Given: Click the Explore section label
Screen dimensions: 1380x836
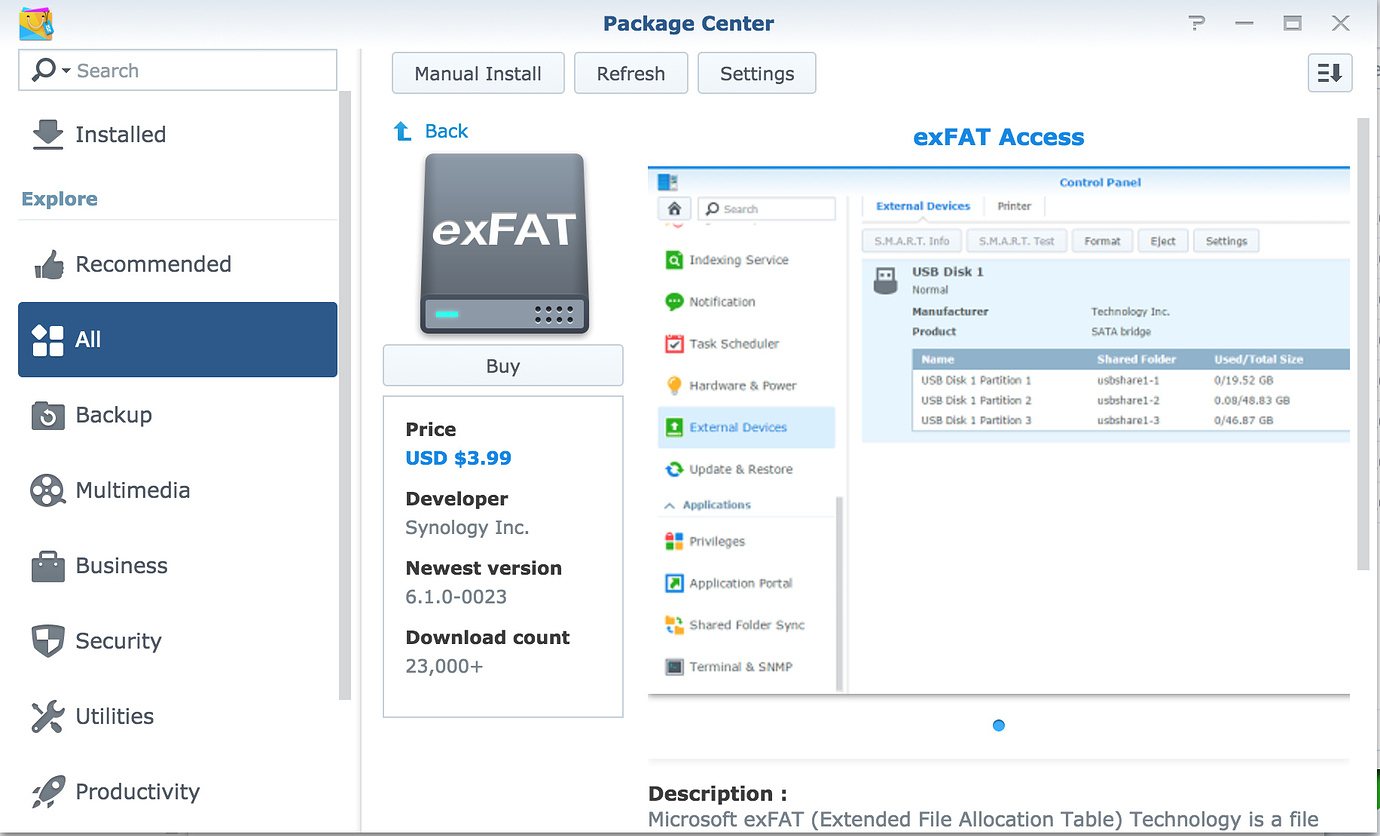Looking at the screenshot, I should pyautogui.click(x=60, y=198).
